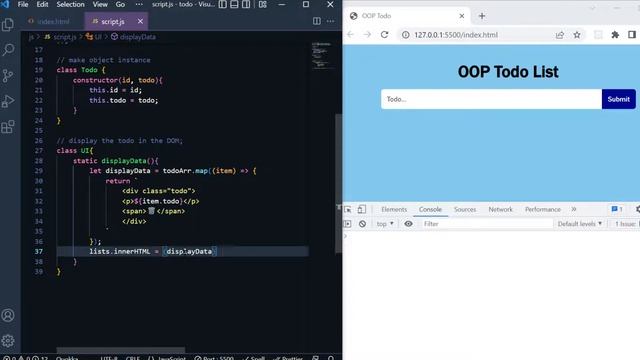The height and width of the screenshot is (360, 640).
Task: Open the Edit menu
Action: pos(42,4)
